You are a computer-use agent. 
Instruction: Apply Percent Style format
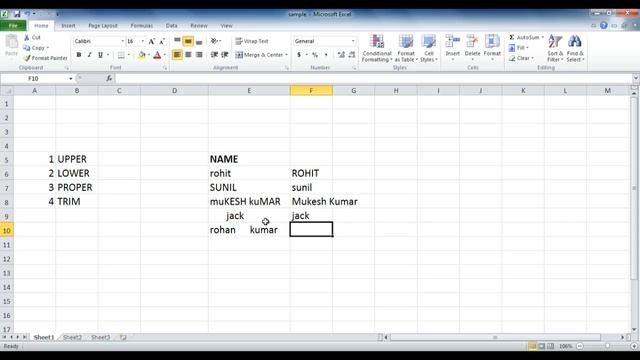315,55
